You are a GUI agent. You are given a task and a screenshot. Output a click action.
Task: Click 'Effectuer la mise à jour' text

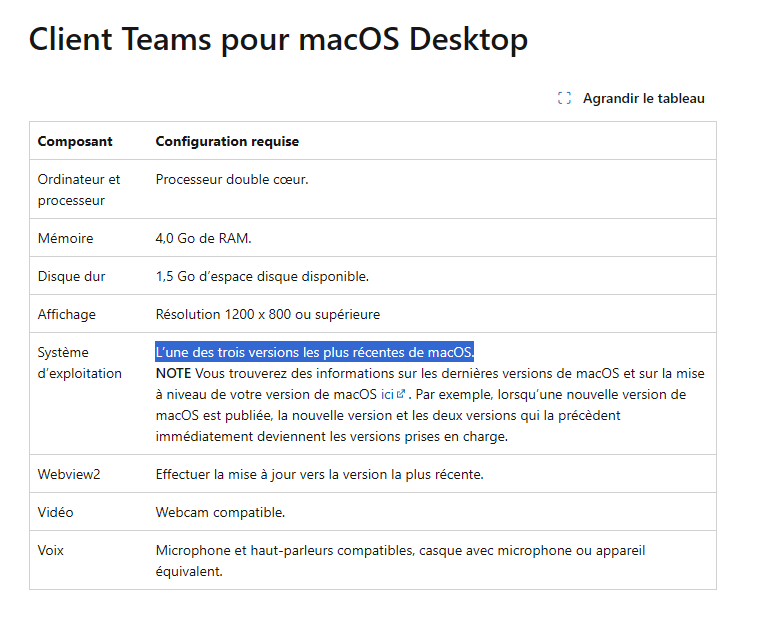click(320, 475)
